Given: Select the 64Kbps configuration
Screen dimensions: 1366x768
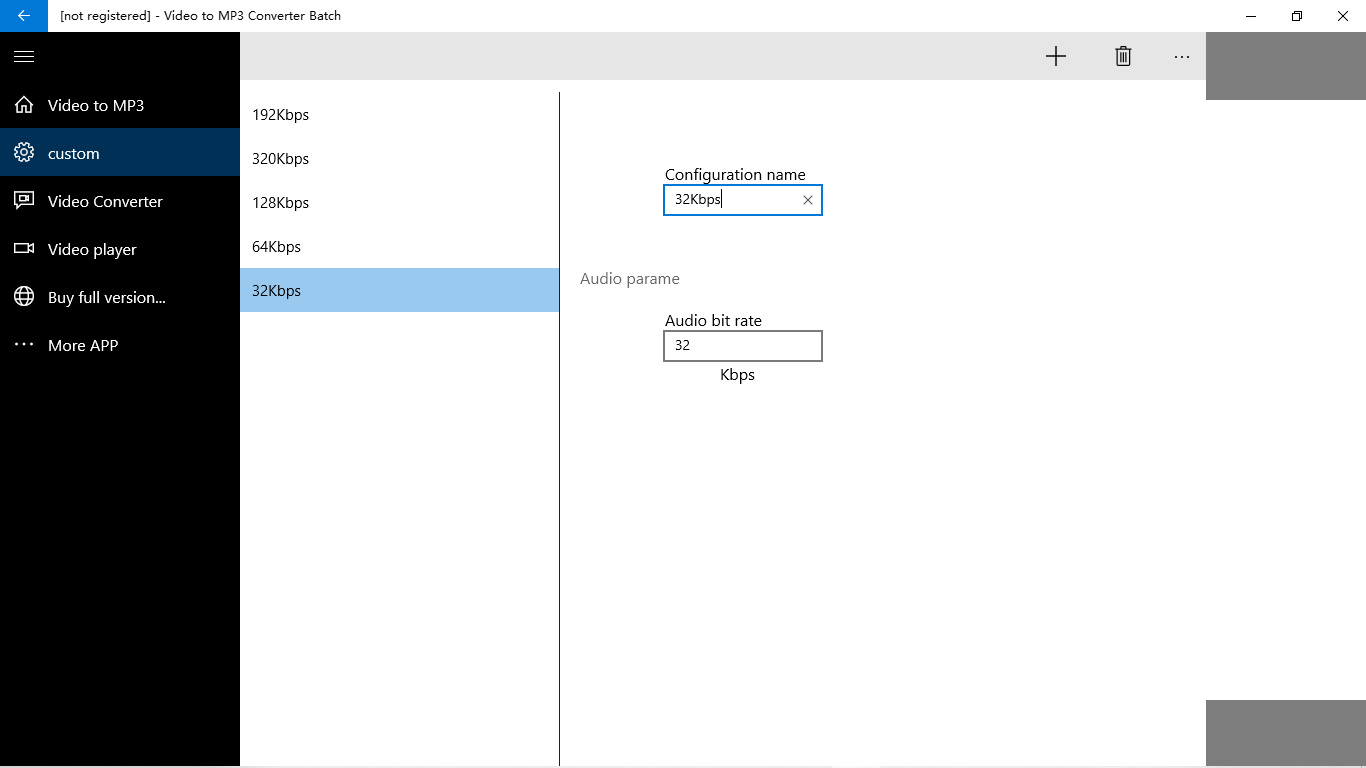Looking at the screenshot, I should tap(400, 246).
